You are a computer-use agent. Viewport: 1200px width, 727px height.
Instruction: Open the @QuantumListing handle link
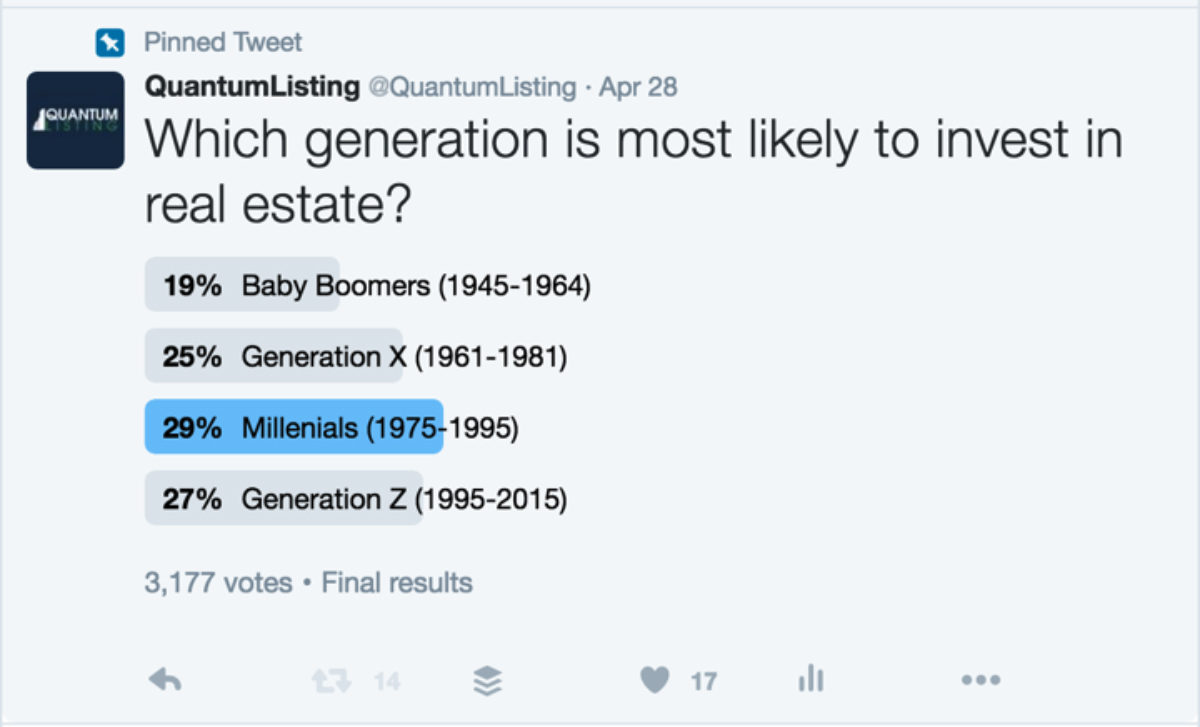click(x=472, y=87)
